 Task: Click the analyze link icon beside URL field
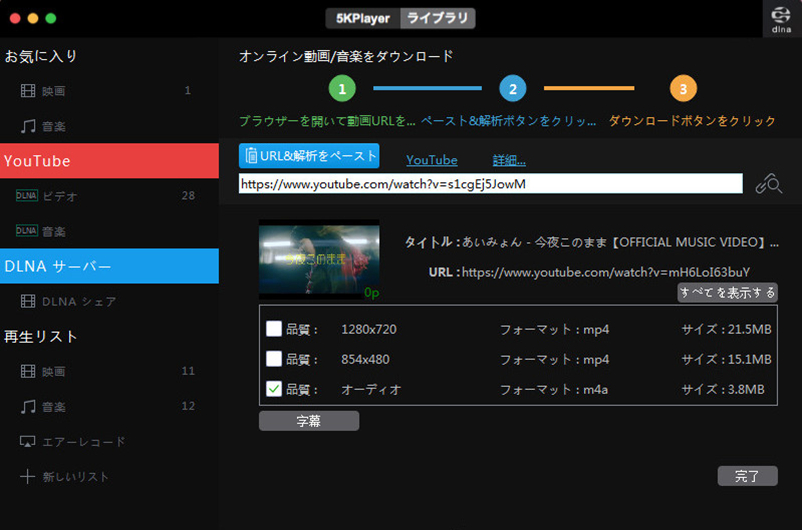(x=768, y=184)
